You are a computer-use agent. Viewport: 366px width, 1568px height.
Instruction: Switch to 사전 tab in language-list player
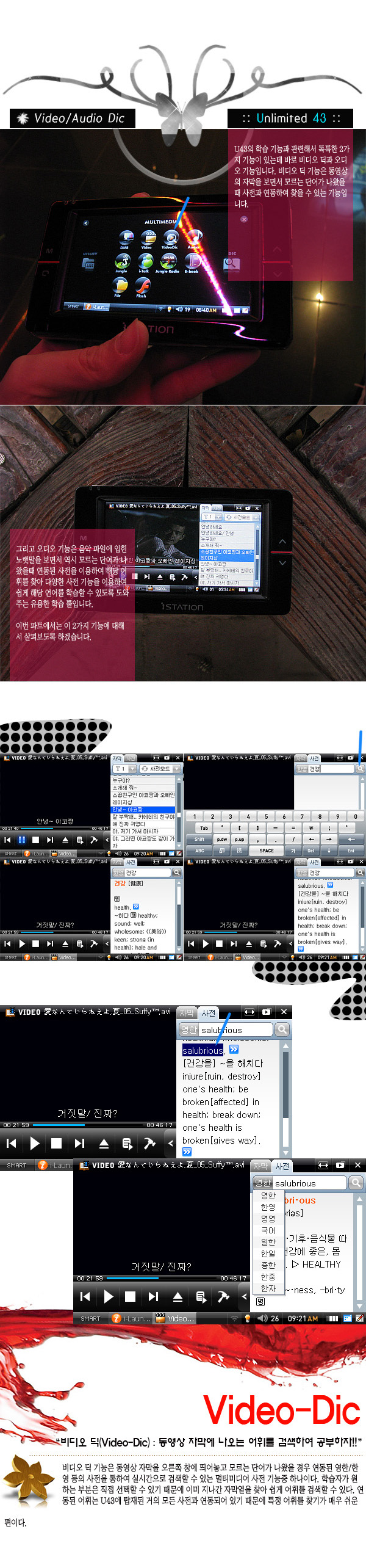(x=282, y=1166)
